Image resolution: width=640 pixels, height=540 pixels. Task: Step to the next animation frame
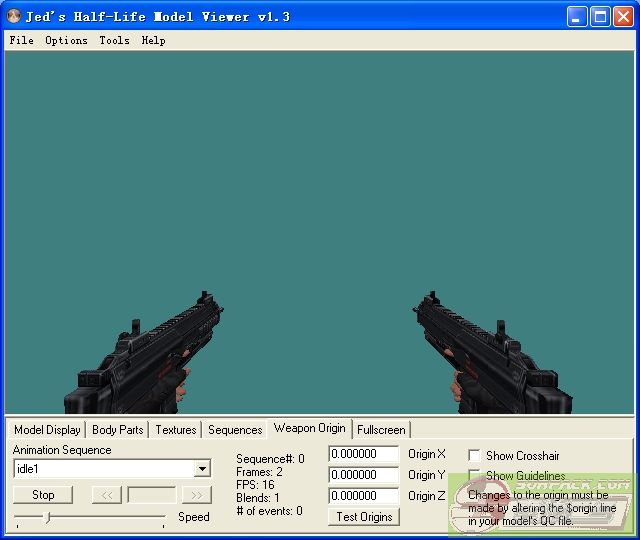pyautogui.click(x=197, y=495)
